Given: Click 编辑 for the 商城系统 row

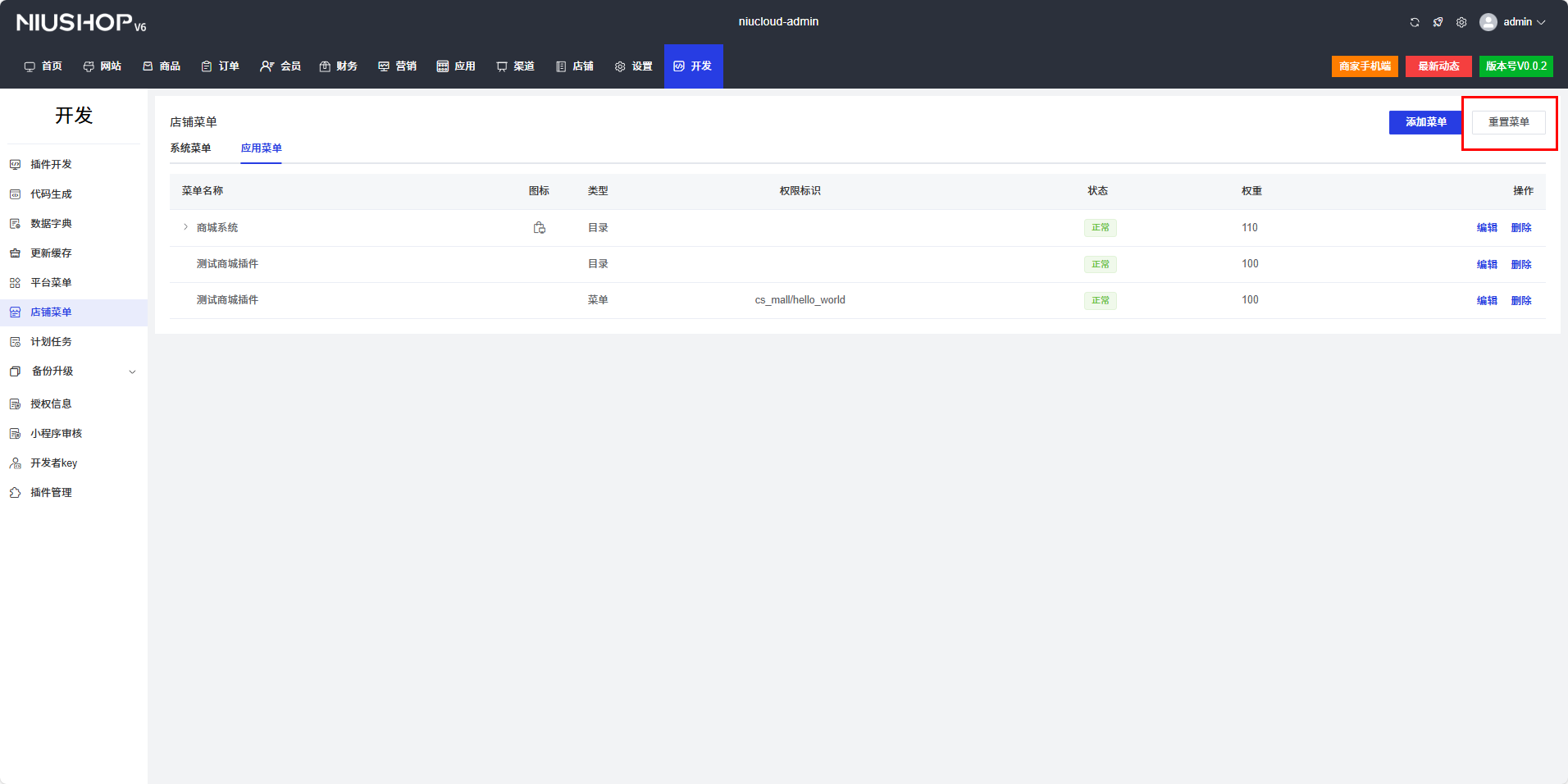Looking at the screenshot, I should (x=1486, y=228).
